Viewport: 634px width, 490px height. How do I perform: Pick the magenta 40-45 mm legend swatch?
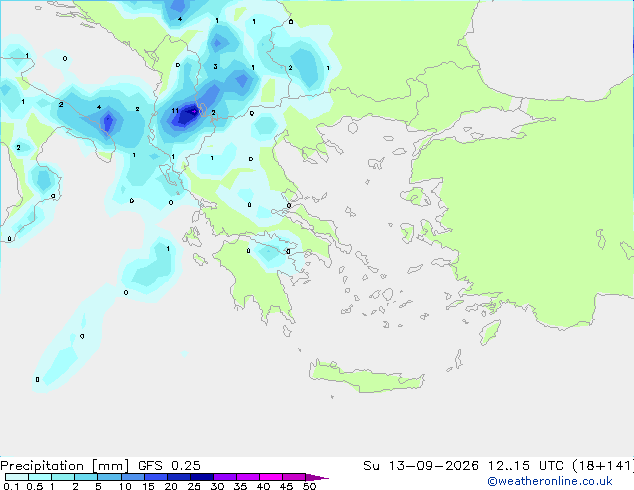(271, 477)
